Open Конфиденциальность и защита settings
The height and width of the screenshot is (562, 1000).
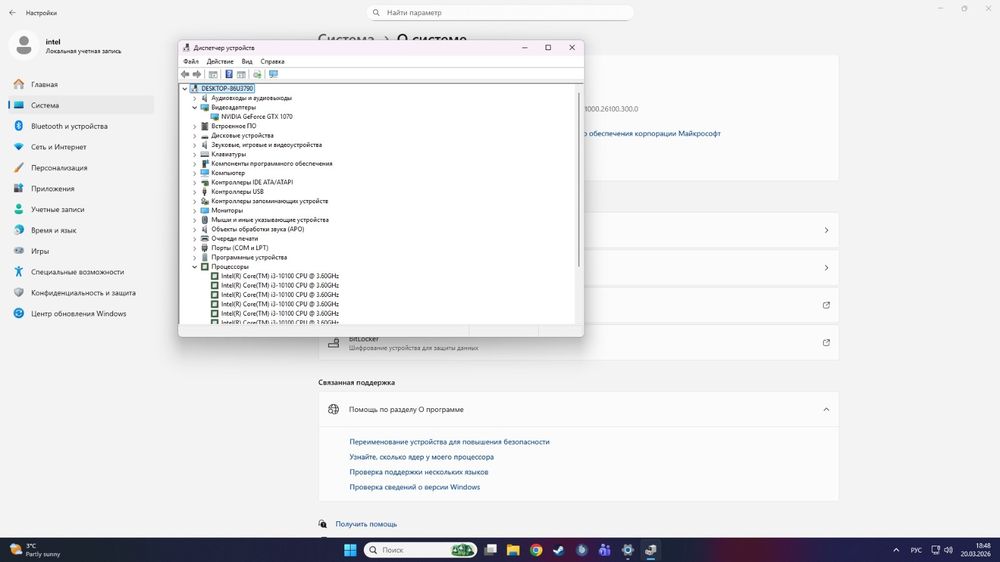pos(80,293)
